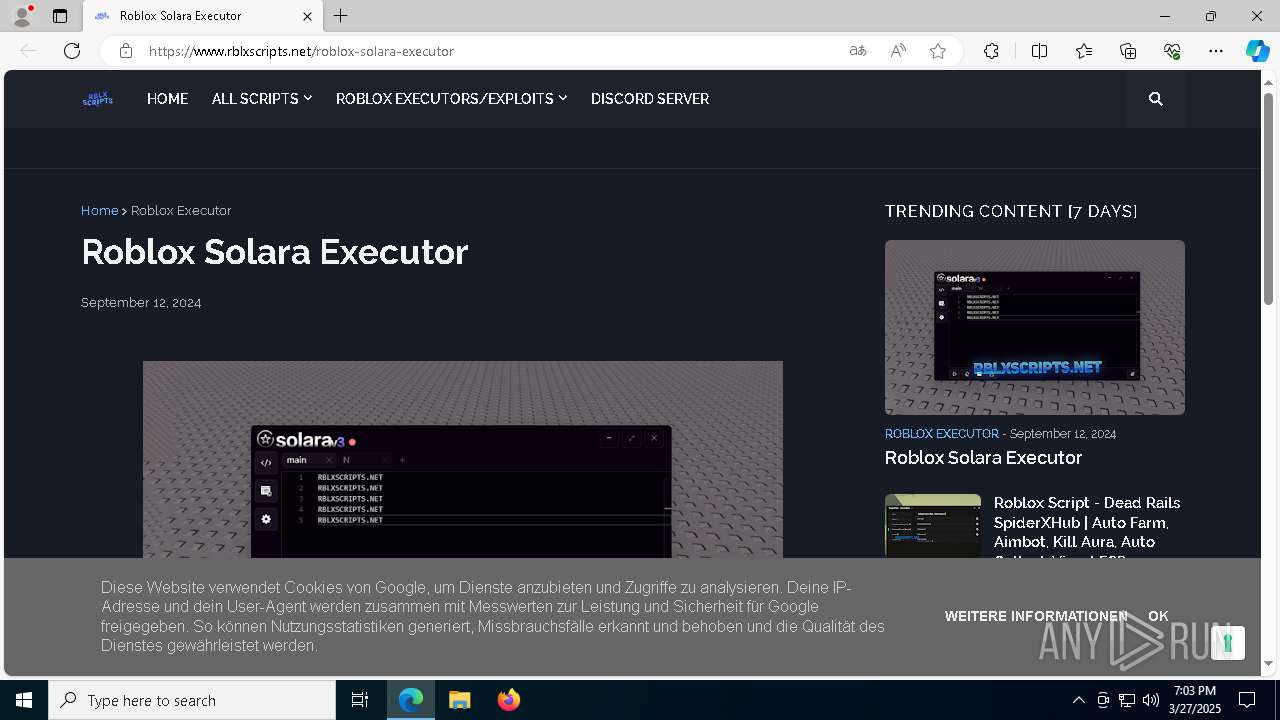Open network status in system tray

(1126, 700)
